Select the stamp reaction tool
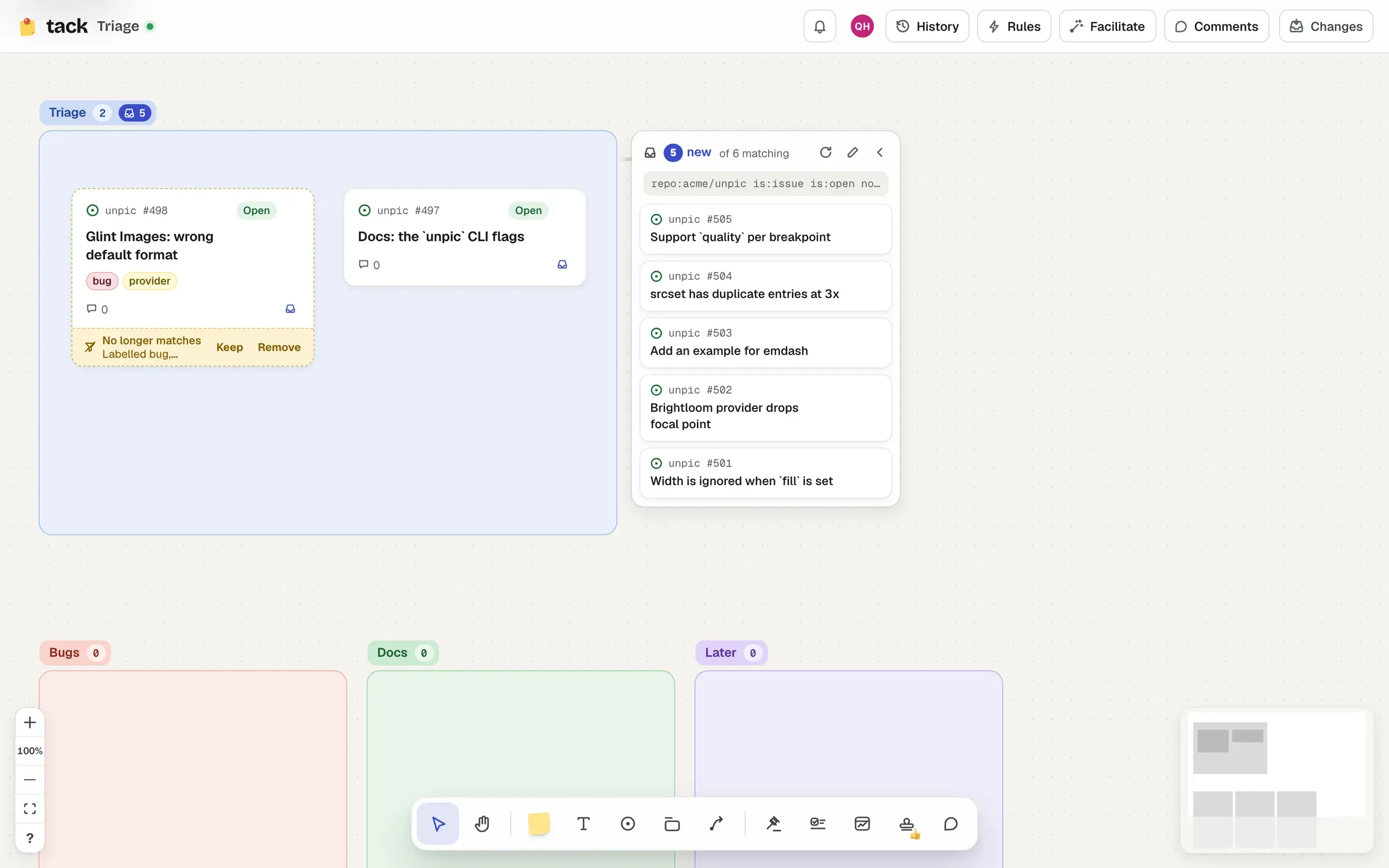 [x=907, y=823]
